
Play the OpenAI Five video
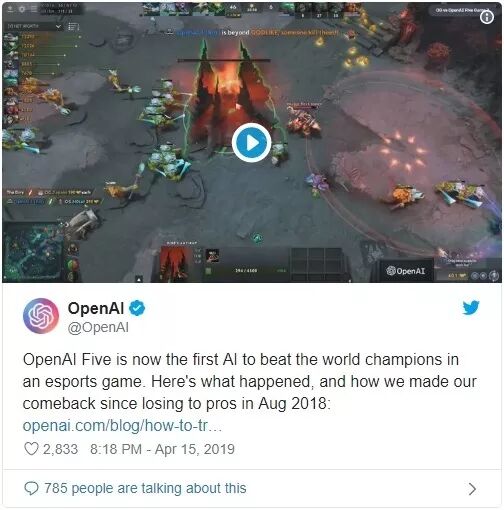point(252,143)
